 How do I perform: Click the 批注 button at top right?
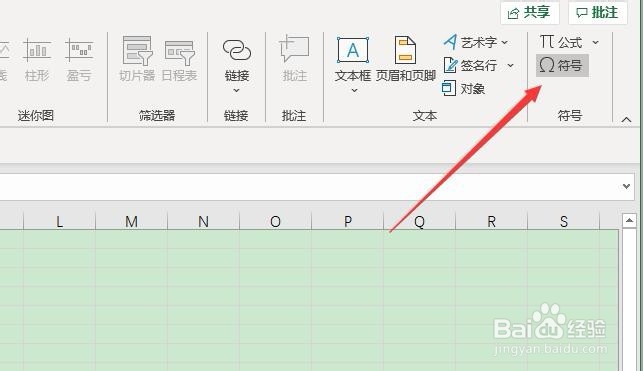coord(597,13)
